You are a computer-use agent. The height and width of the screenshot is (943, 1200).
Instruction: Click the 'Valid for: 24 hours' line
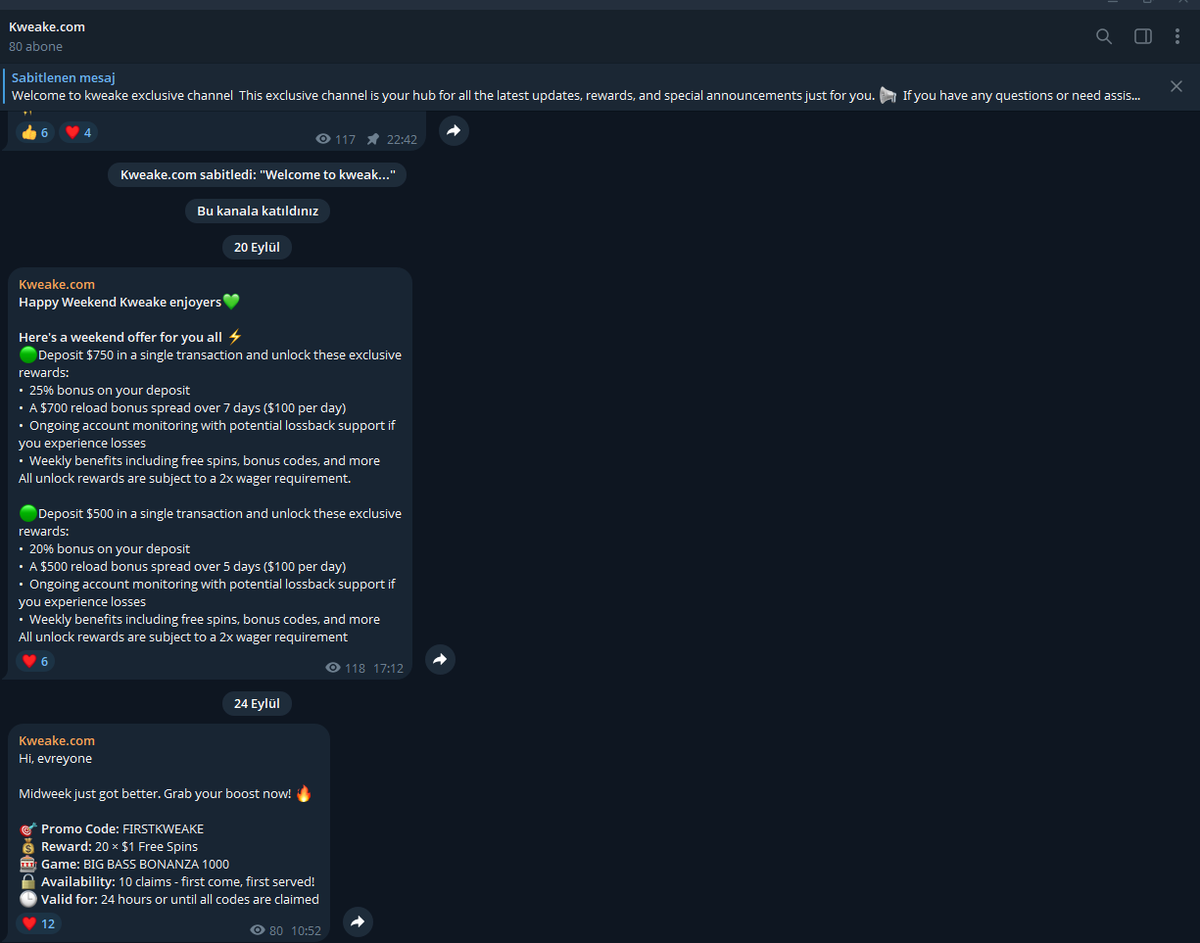coord(169,899)
